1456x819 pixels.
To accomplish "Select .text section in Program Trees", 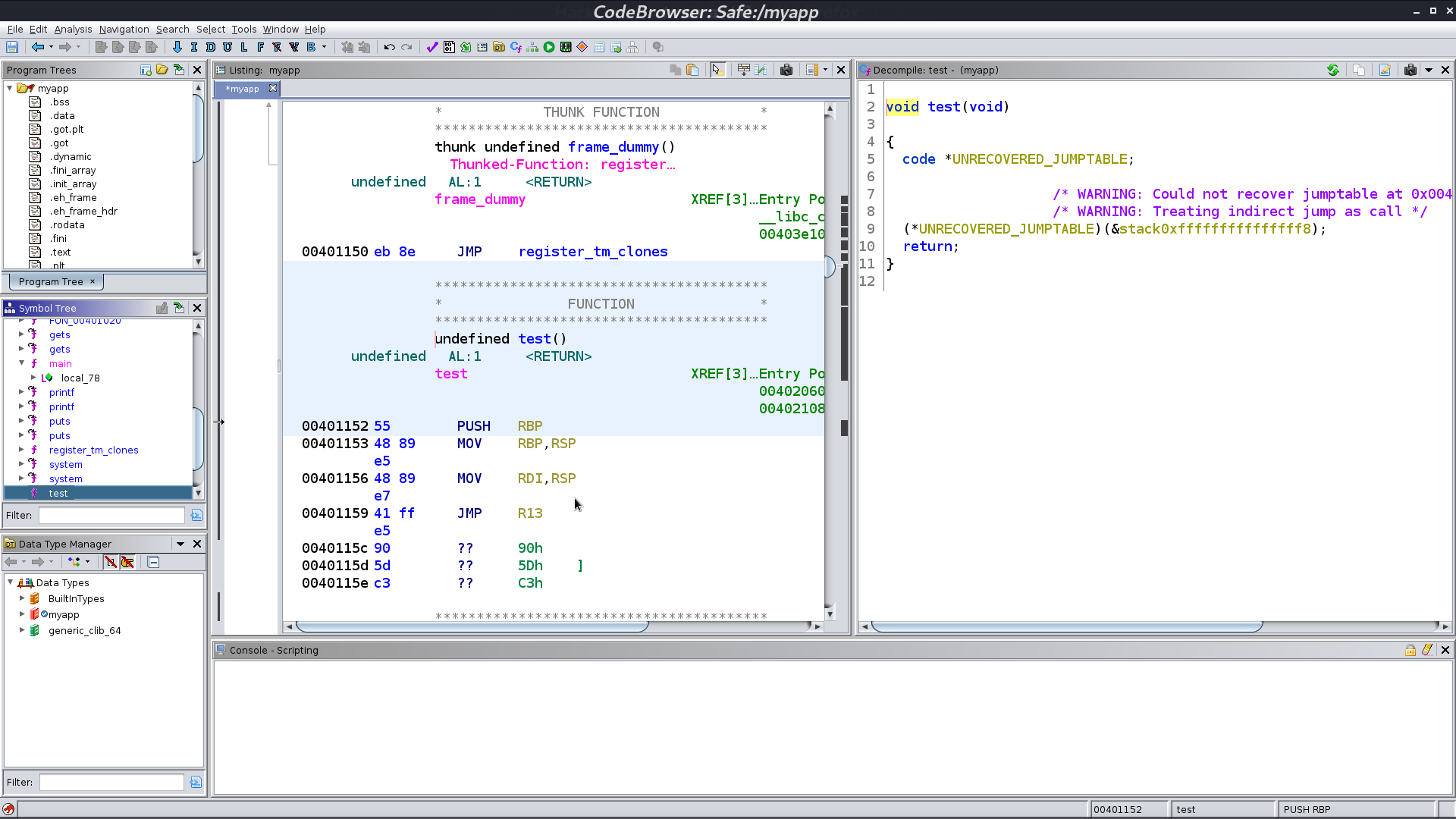I will point(60,252).
